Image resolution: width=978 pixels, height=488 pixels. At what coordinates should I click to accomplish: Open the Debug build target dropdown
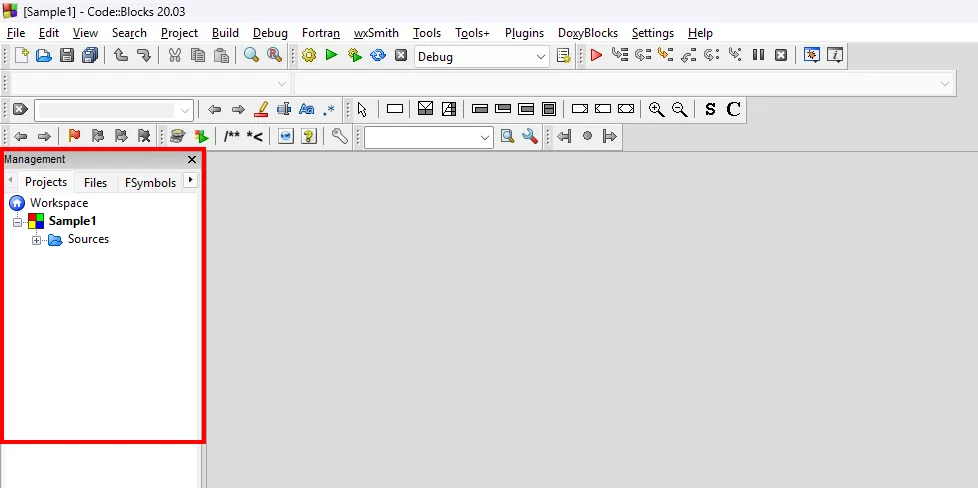tap(541, 57)
